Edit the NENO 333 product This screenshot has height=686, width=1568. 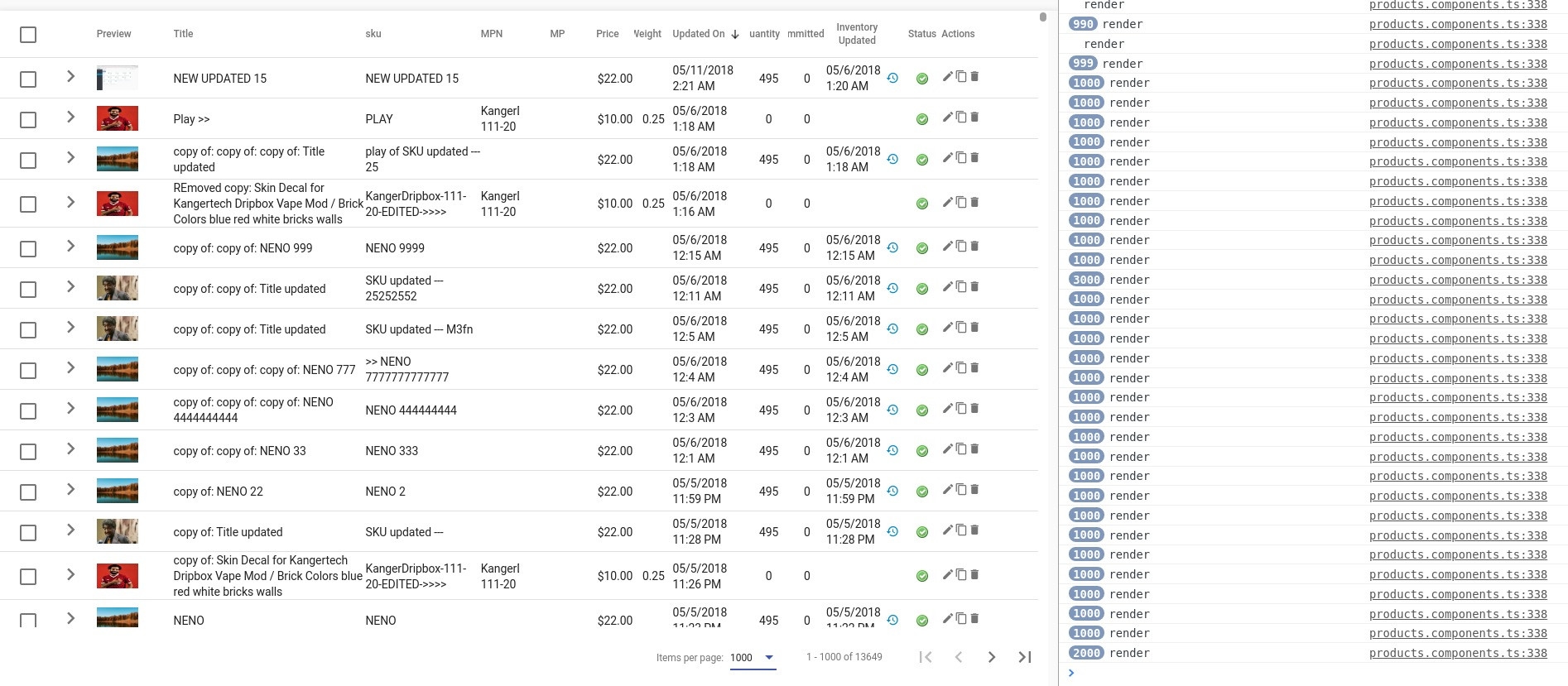[x=947, y=449]
